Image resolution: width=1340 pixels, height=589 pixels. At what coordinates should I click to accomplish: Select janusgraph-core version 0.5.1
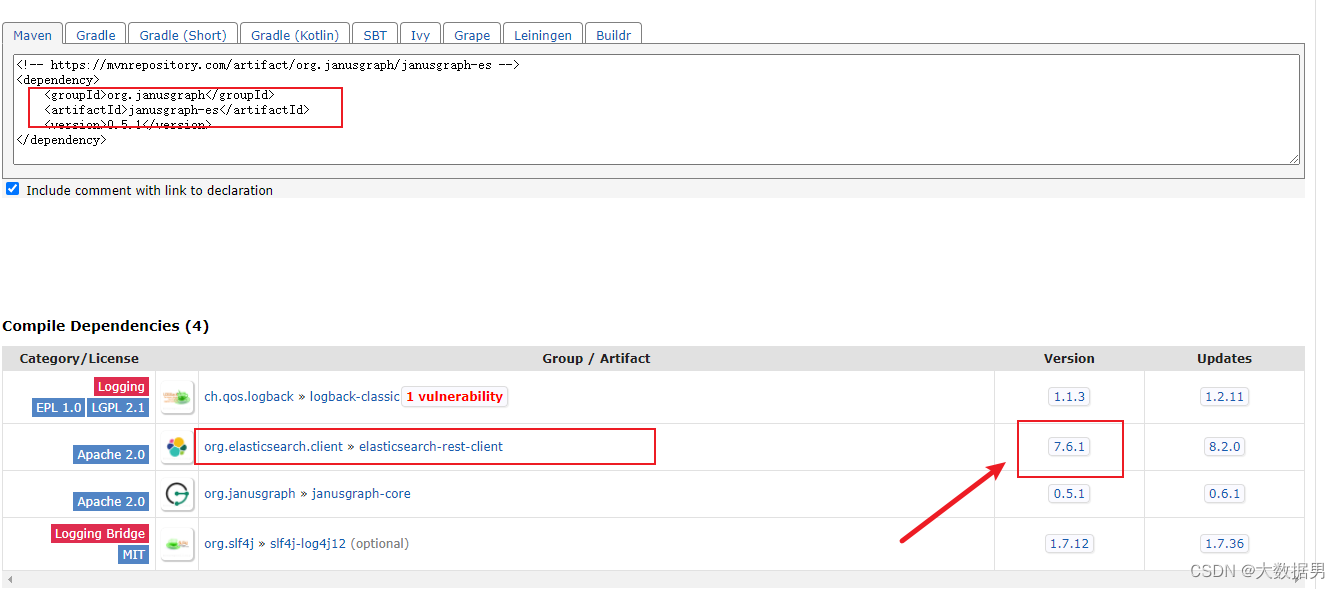click(x=1069, y=494)
